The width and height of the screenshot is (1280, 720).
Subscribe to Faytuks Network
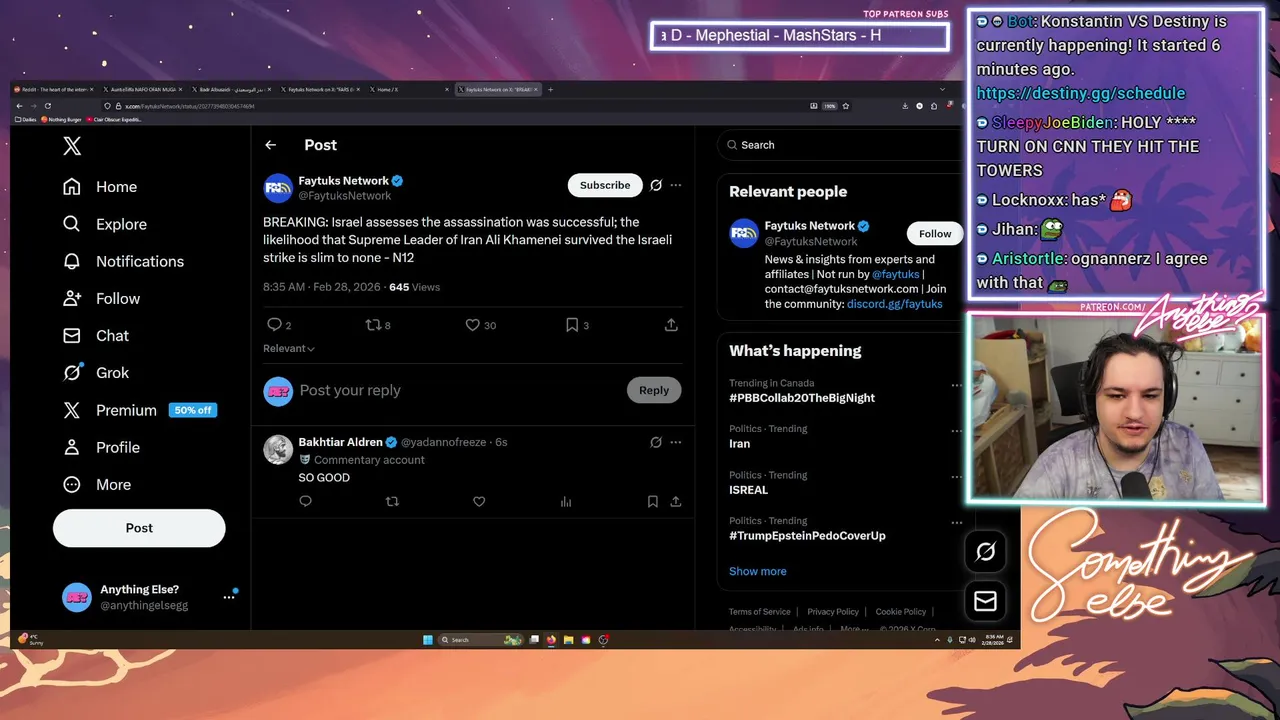[x=605, y=185]
